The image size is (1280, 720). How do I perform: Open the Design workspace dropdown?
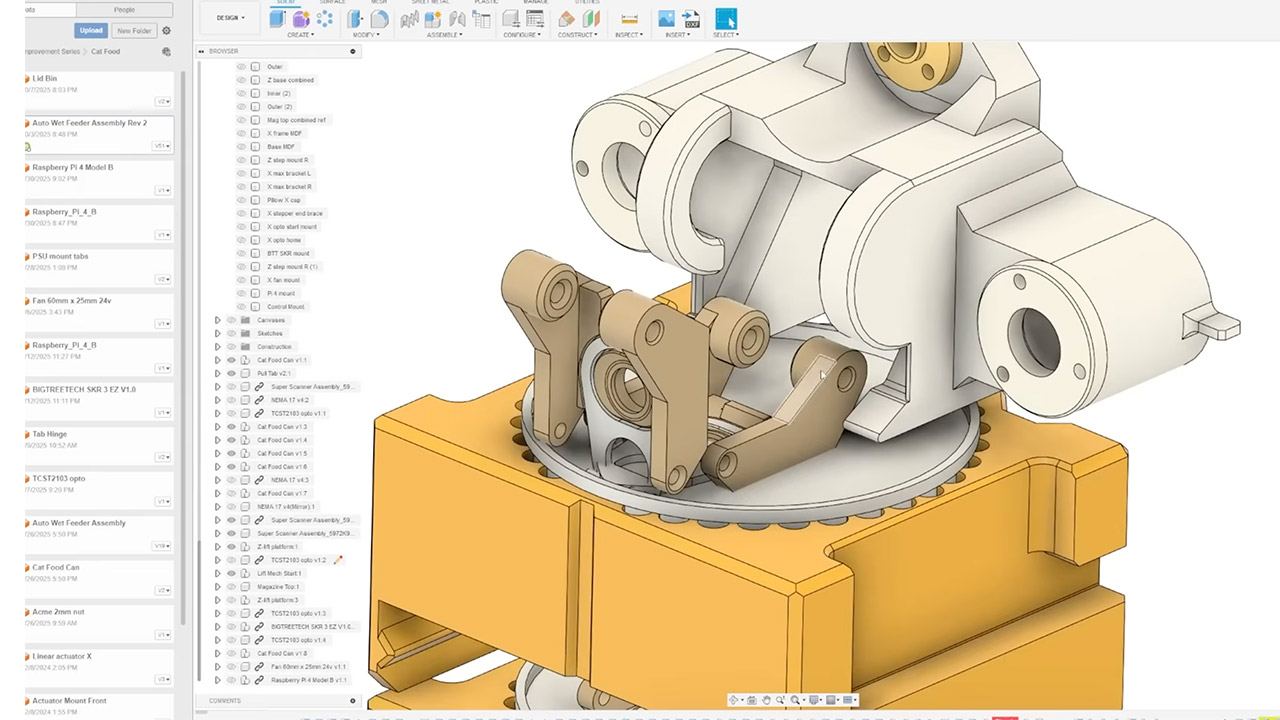tap(230, 18)
